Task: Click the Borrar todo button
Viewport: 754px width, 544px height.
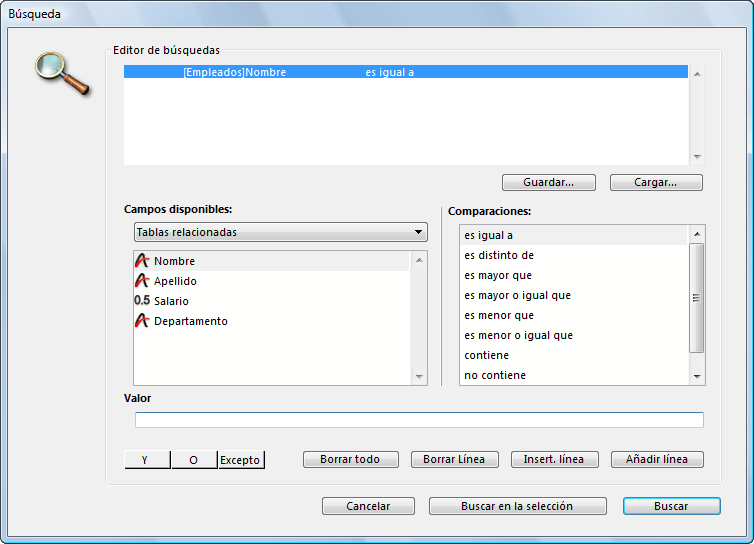Action: (x=350, y=460)
